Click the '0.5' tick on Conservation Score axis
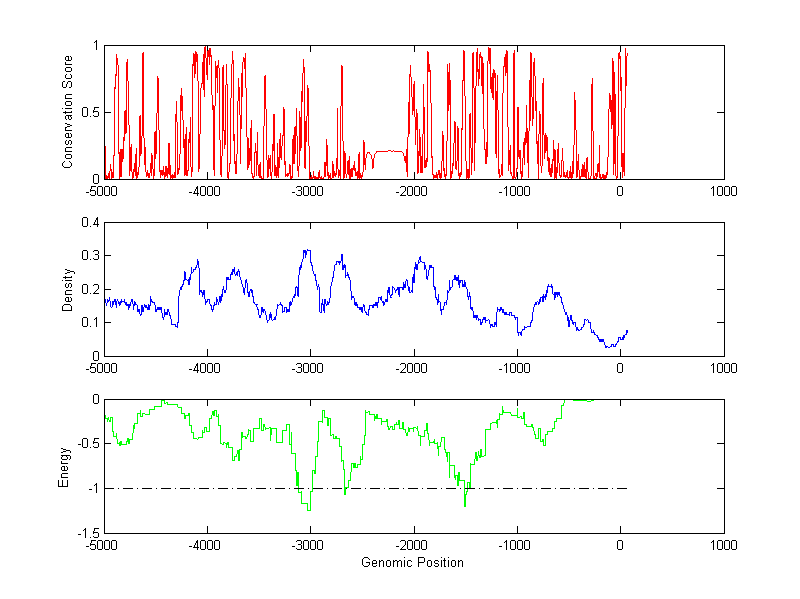This screenshot has height=599, width=800. [x=88, y=112]
